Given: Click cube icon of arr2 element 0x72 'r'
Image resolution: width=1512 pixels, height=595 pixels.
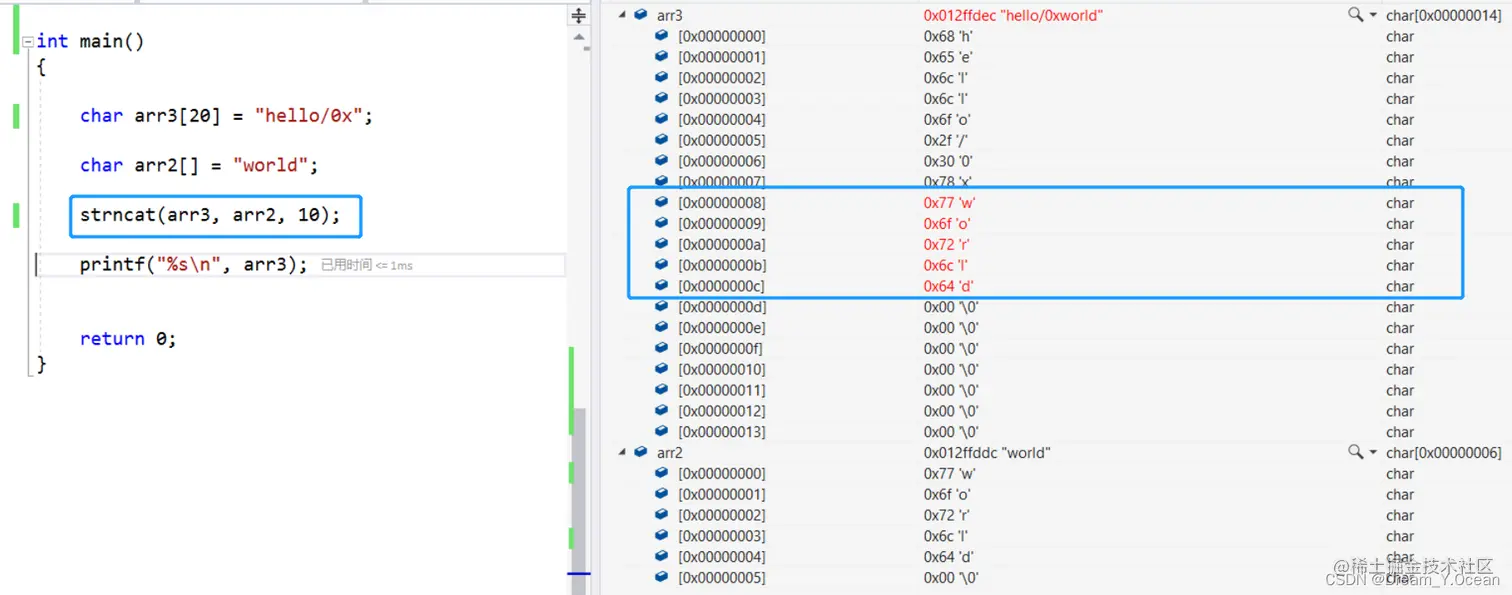Looking at the screenshot, I should click(x=661, y=515).
